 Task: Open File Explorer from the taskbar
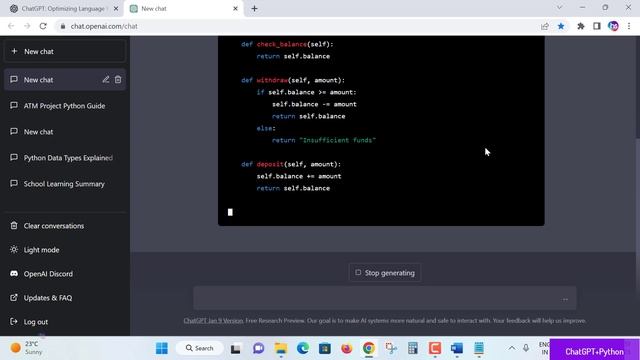[x=281, y=348]
